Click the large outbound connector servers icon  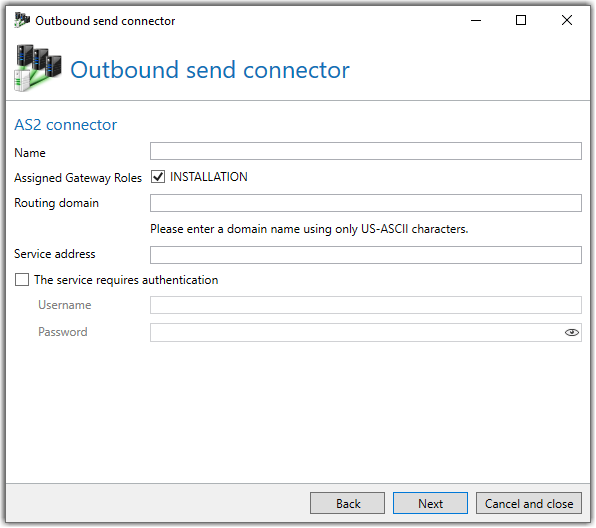click(38, 68)
